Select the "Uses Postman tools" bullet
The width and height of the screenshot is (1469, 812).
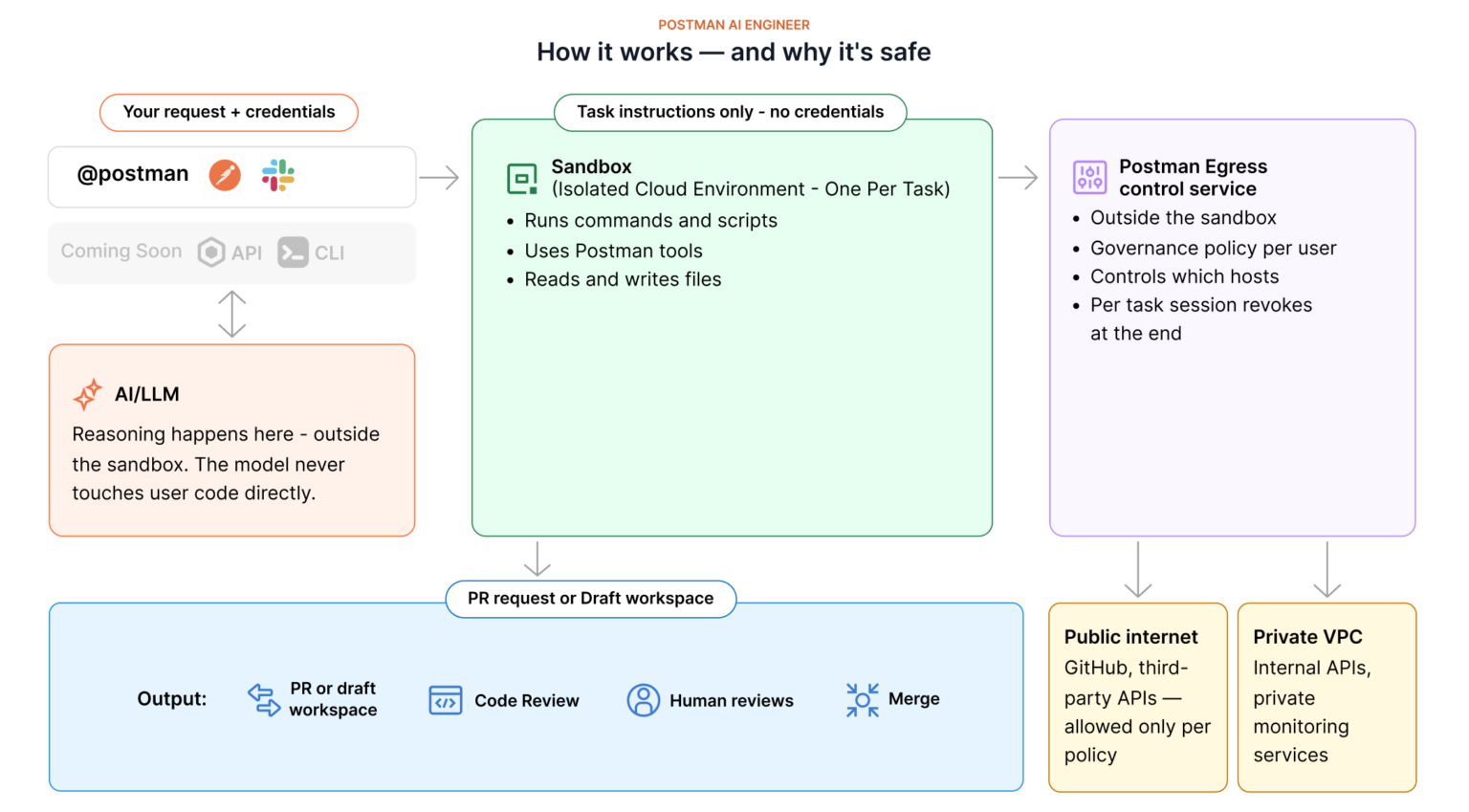pyautogui.click(x=614, y=251)
